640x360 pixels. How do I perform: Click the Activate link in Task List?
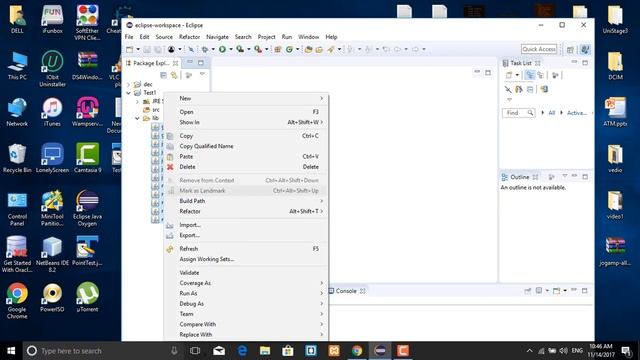tap(577, 113)
